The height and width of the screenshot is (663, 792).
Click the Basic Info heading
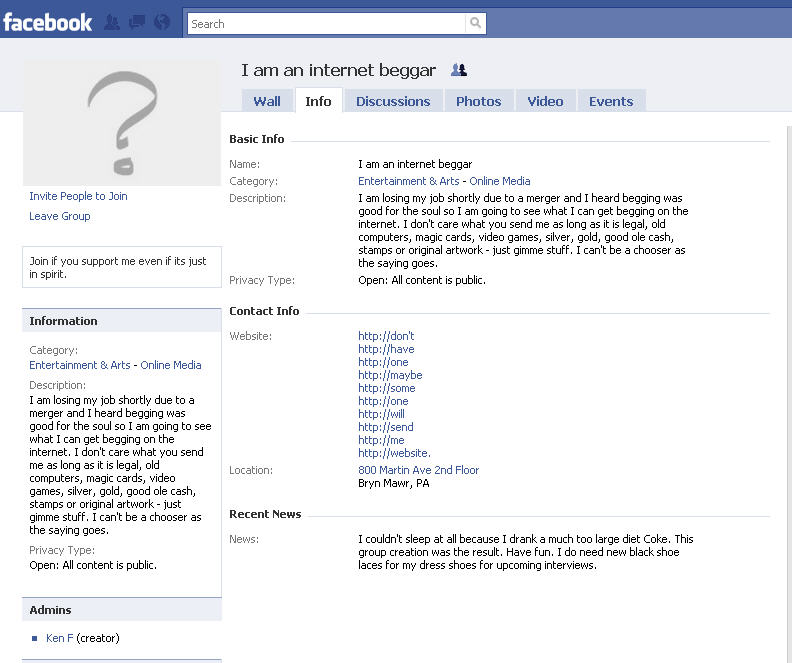tap(257, 139)
